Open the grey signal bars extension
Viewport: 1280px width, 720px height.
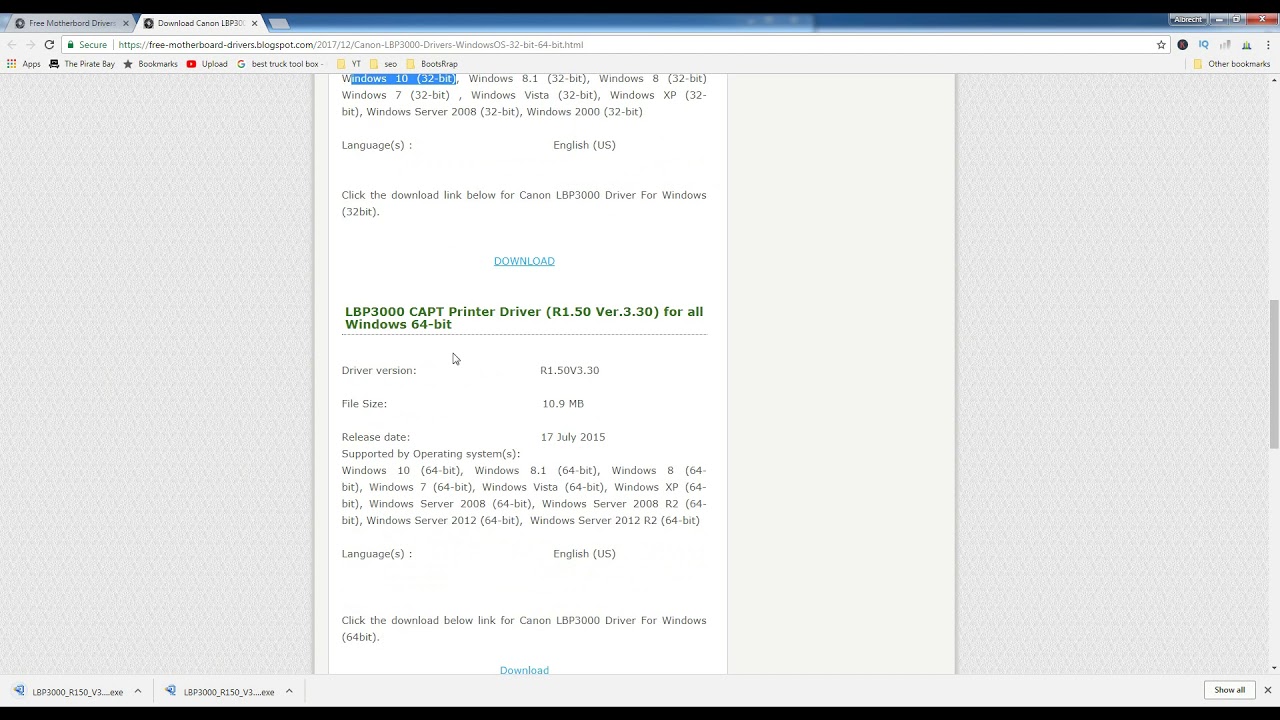[1225, 44]
